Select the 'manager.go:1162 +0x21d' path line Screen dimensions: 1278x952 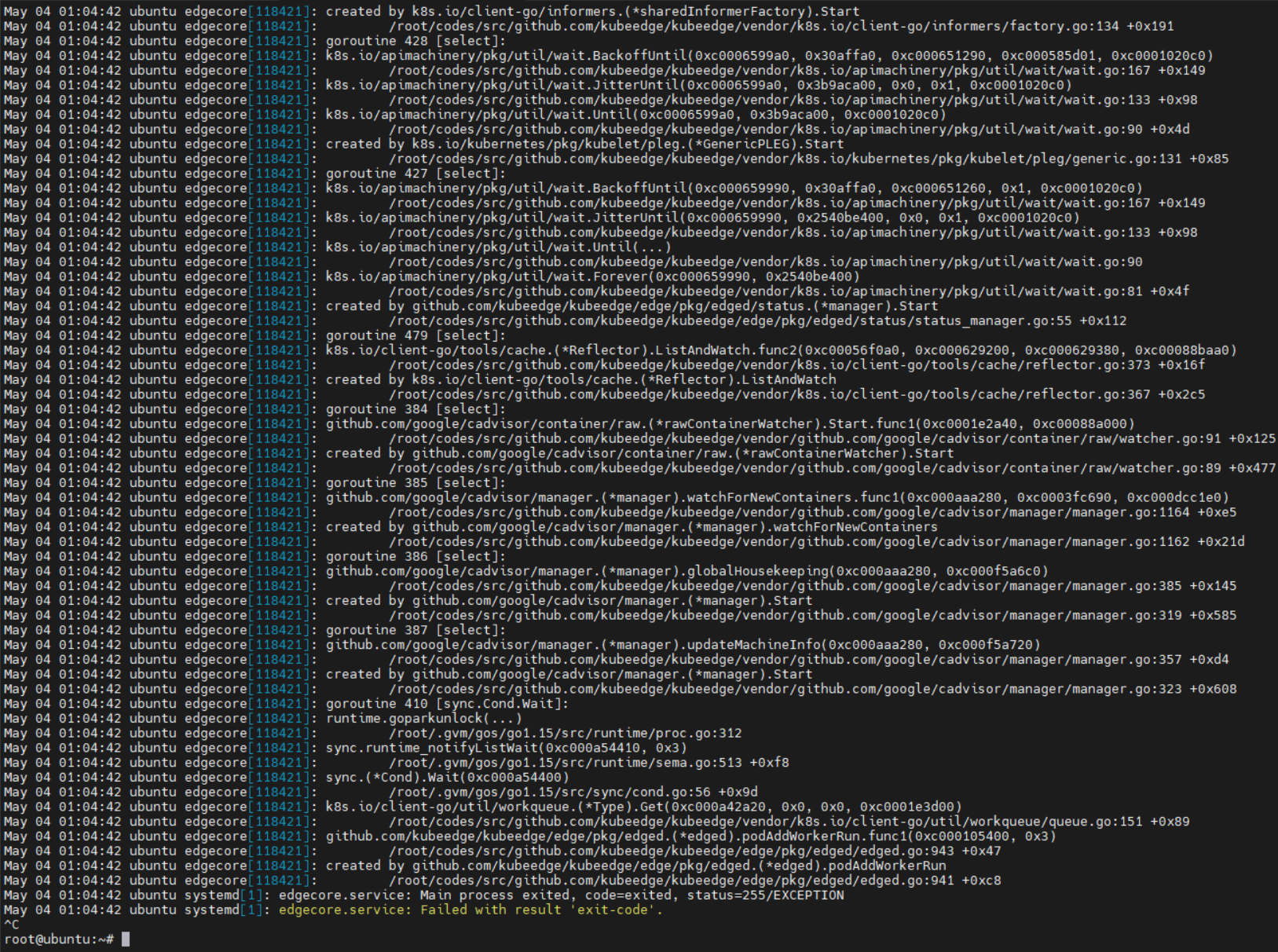point(624,542)
